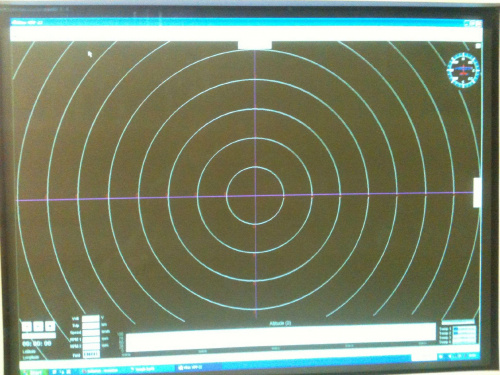Select the Fuel value field
The image size is (500, 375).
click(91, 354)
